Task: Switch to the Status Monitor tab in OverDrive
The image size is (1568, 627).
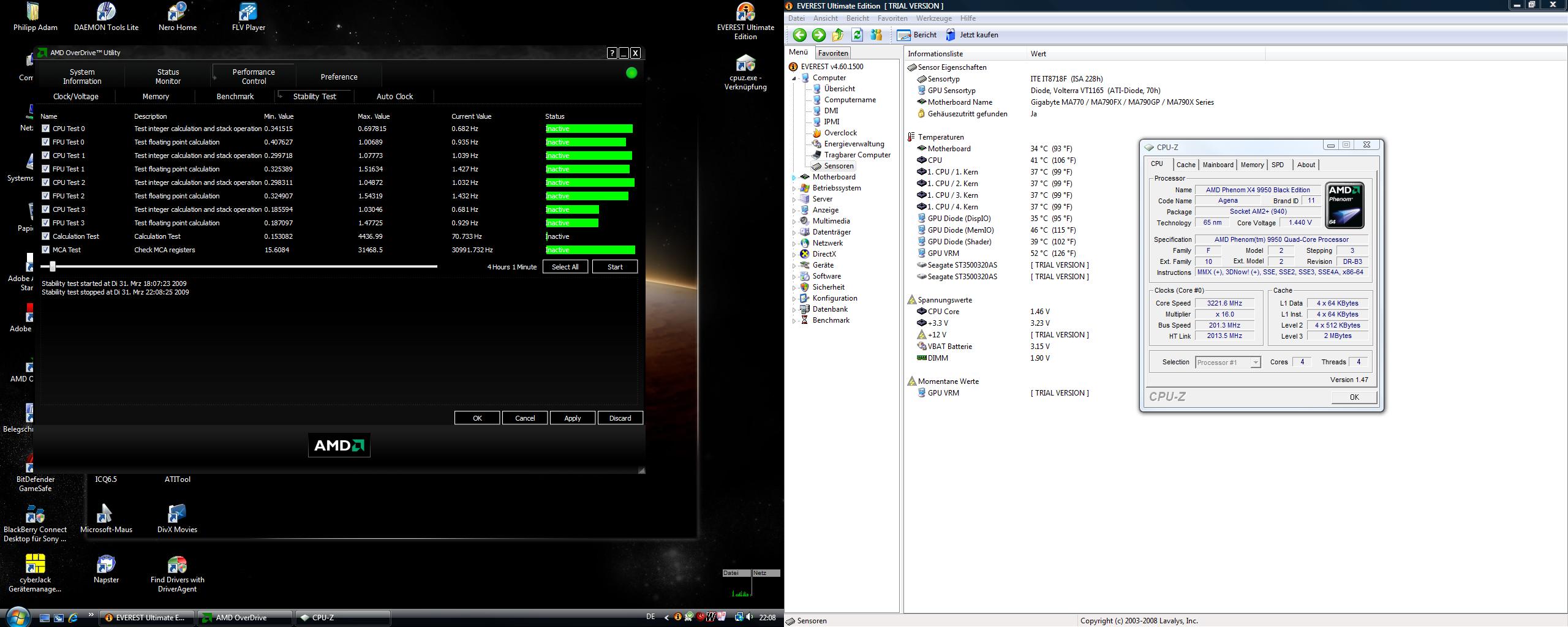Action: [x=168, y=77]
